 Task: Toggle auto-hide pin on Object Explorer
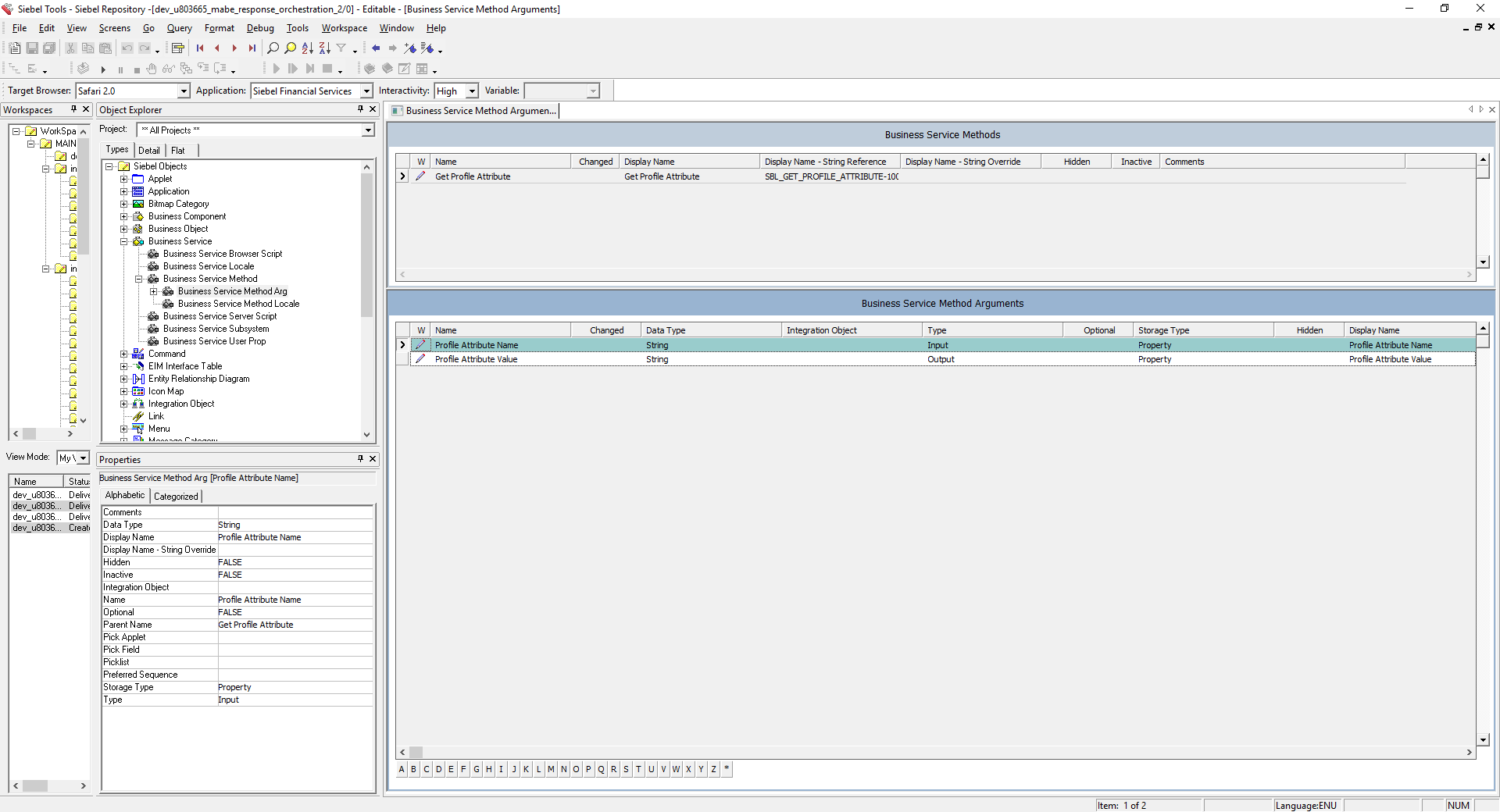point(361,109)
